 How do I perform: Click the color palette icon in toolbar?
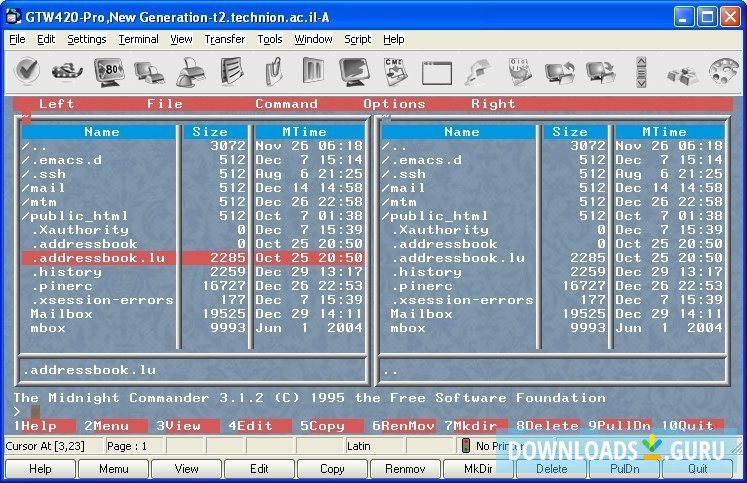pos(723,72)
